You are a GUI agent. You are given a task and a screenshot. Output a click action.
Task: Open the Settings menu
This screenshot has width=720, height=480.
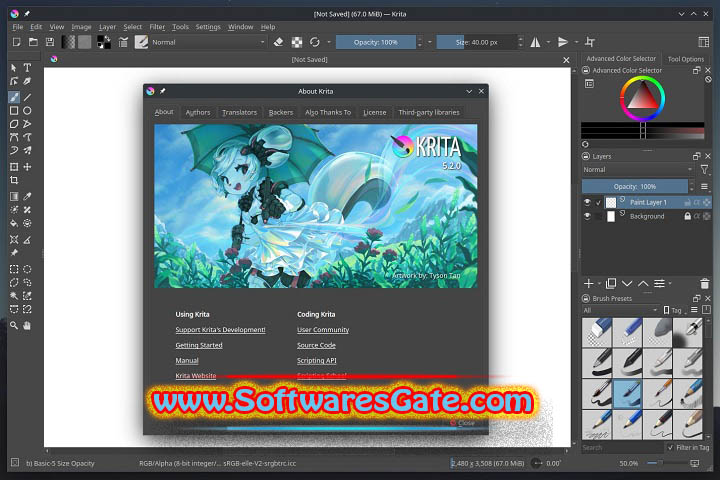[208, 27]
